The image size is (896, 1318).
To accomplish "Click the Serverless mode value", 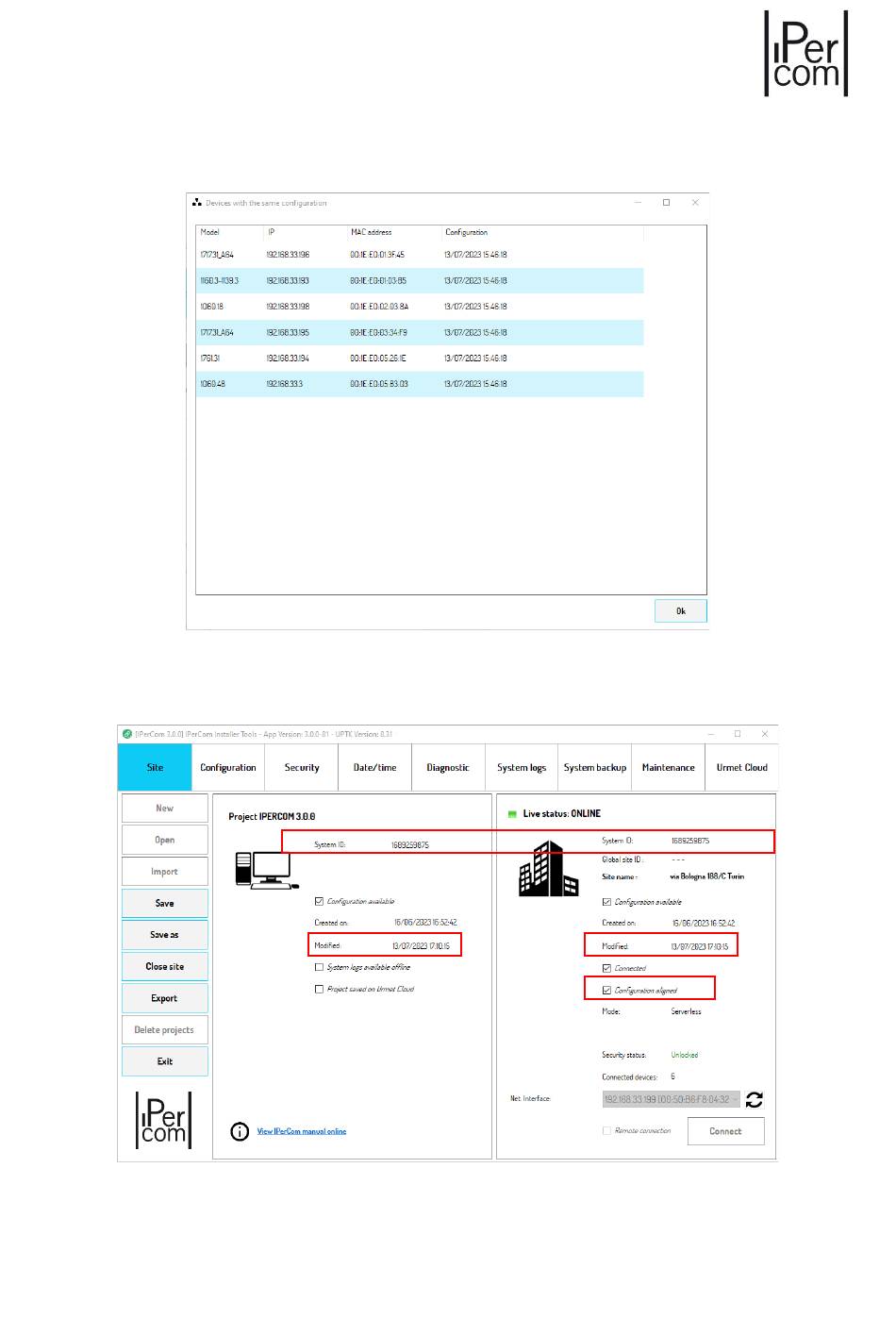I will click(686, 1011).
